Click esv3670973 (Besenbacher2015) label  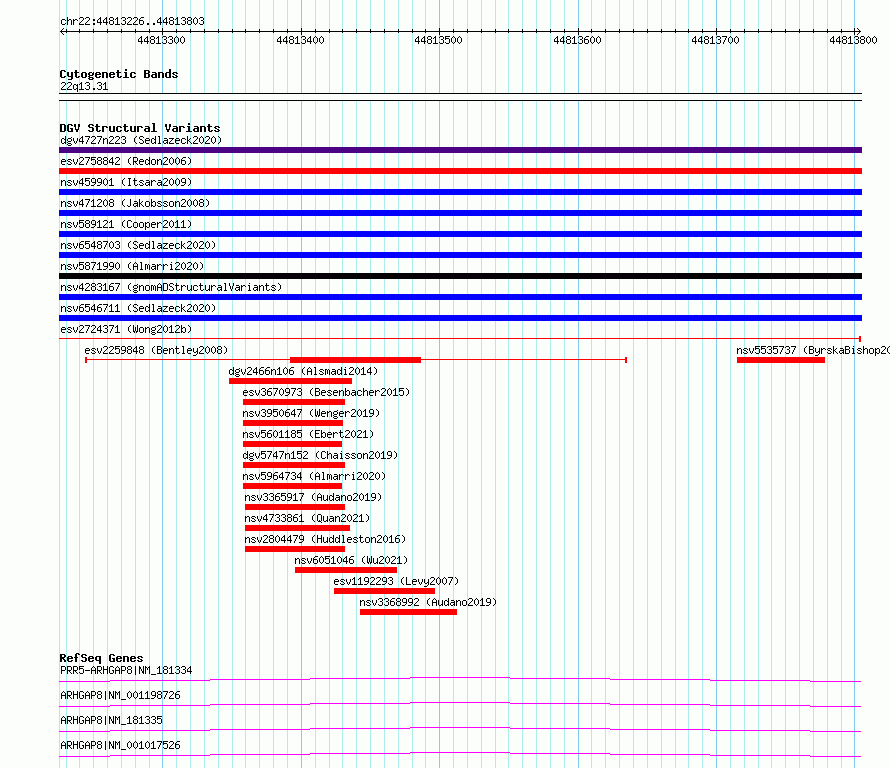point(326,392)
